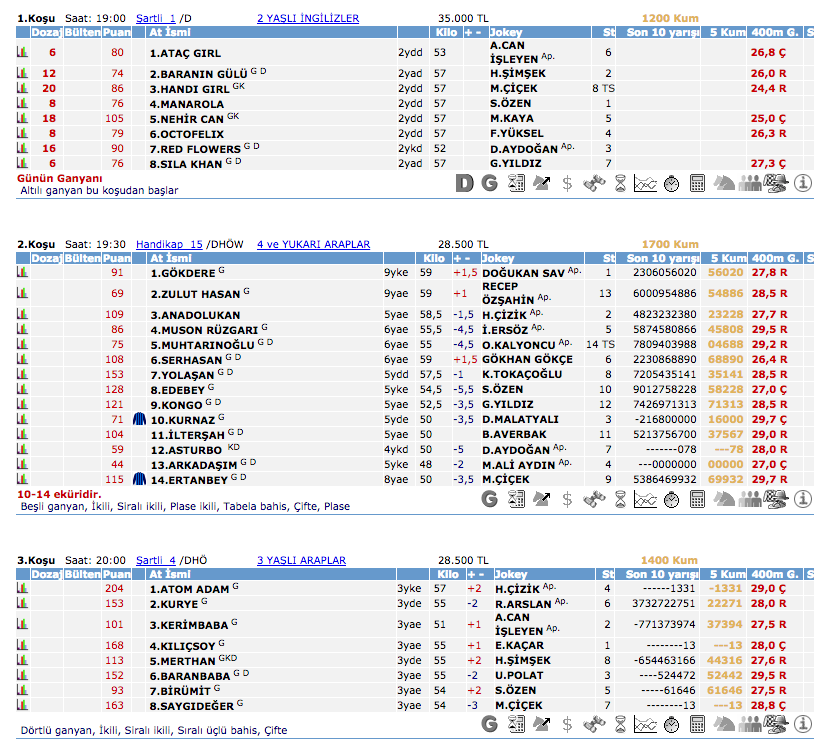The width and height of the screenshot is (834, 749).
Task: Click the 3 YAŞLI ARAPLAR link
Action: tap(301, 560)
